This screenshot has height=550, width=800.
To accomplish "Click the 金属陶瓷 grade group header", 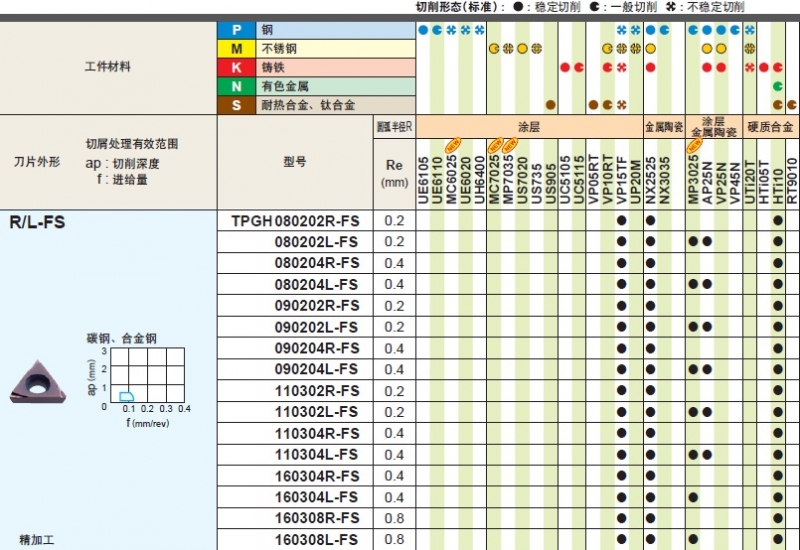I will point(664,127).
